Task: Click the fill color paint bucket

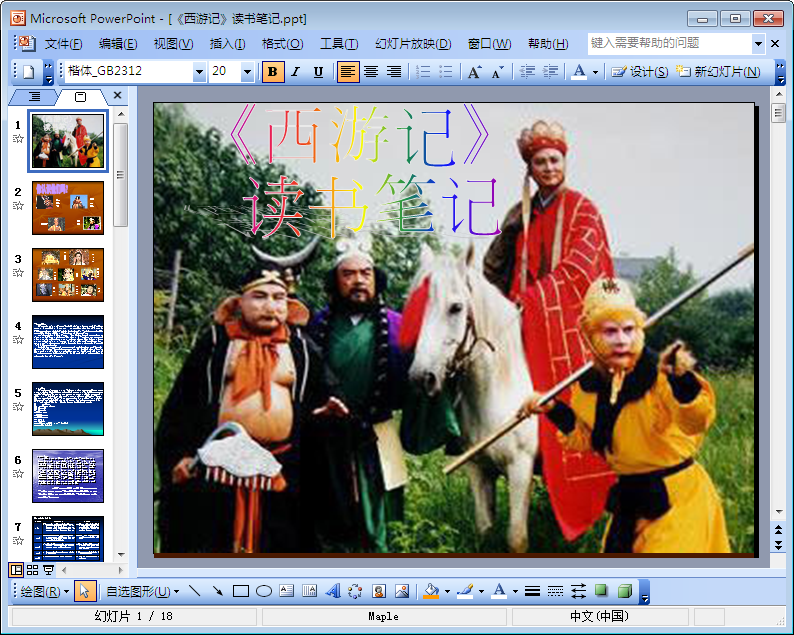Action: pyautogui.click(x=431, y=591)
